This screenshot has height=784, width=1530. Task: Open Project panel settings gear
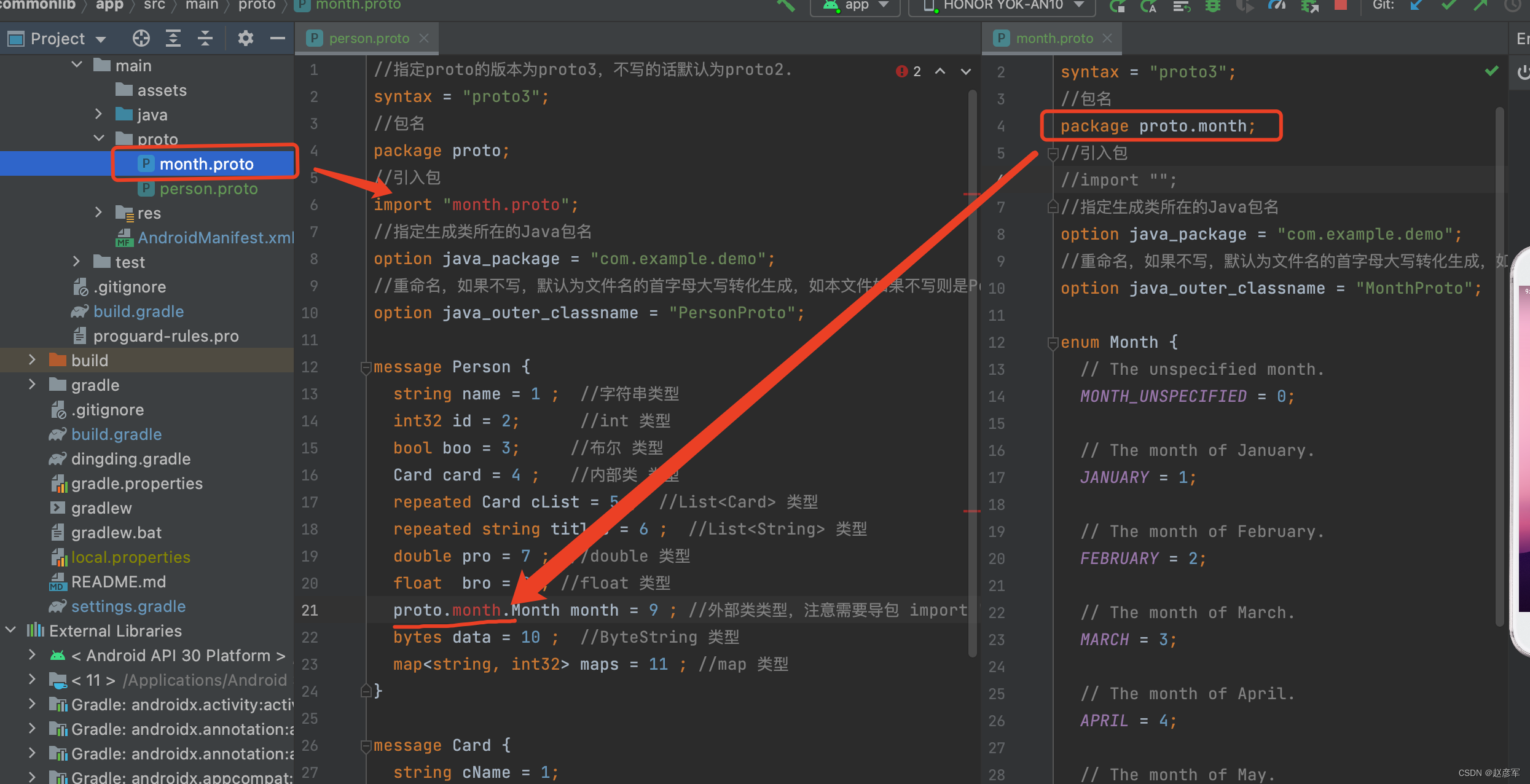[x=245, y=39]
